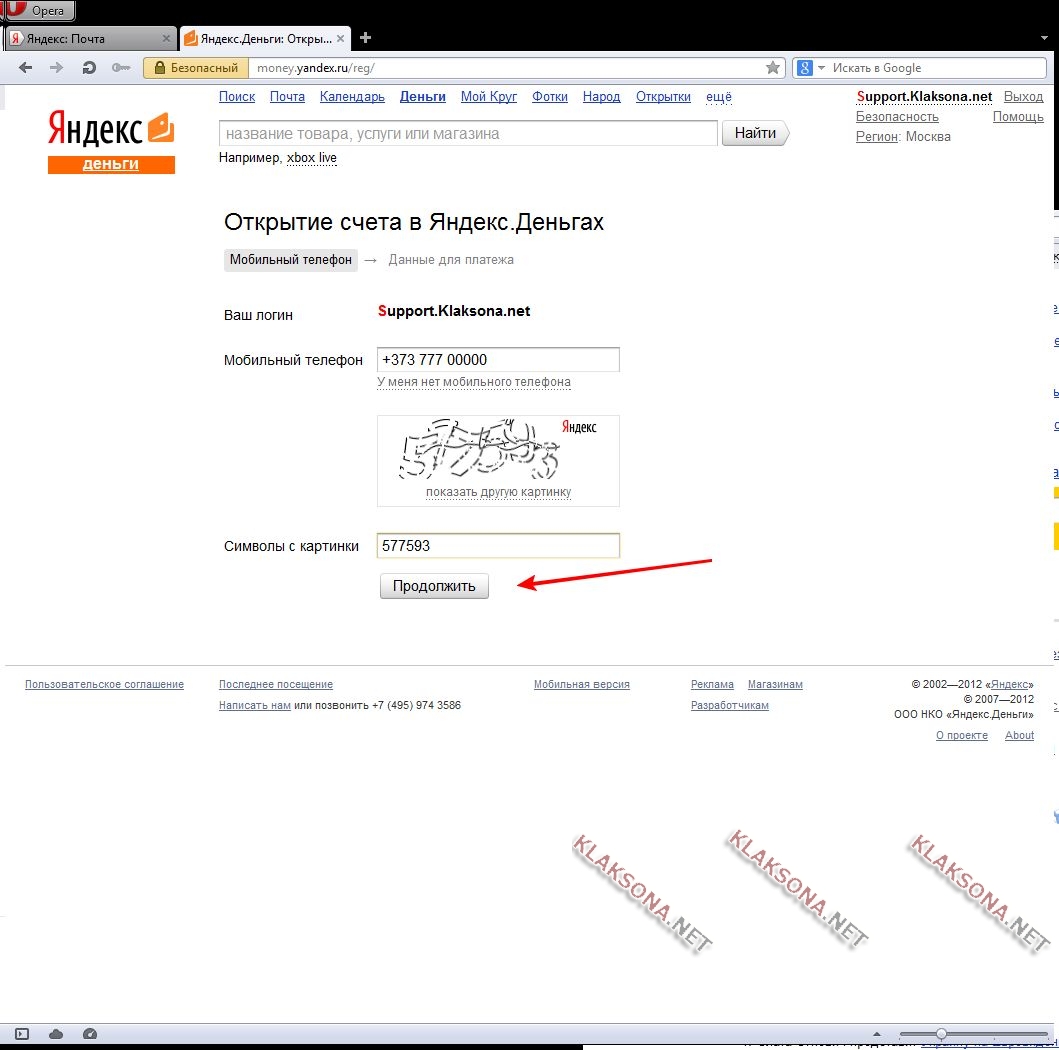The width and height of the screenshot is (1059, 1050).
Task: Open the Реклама link
Action: (712, 684)
